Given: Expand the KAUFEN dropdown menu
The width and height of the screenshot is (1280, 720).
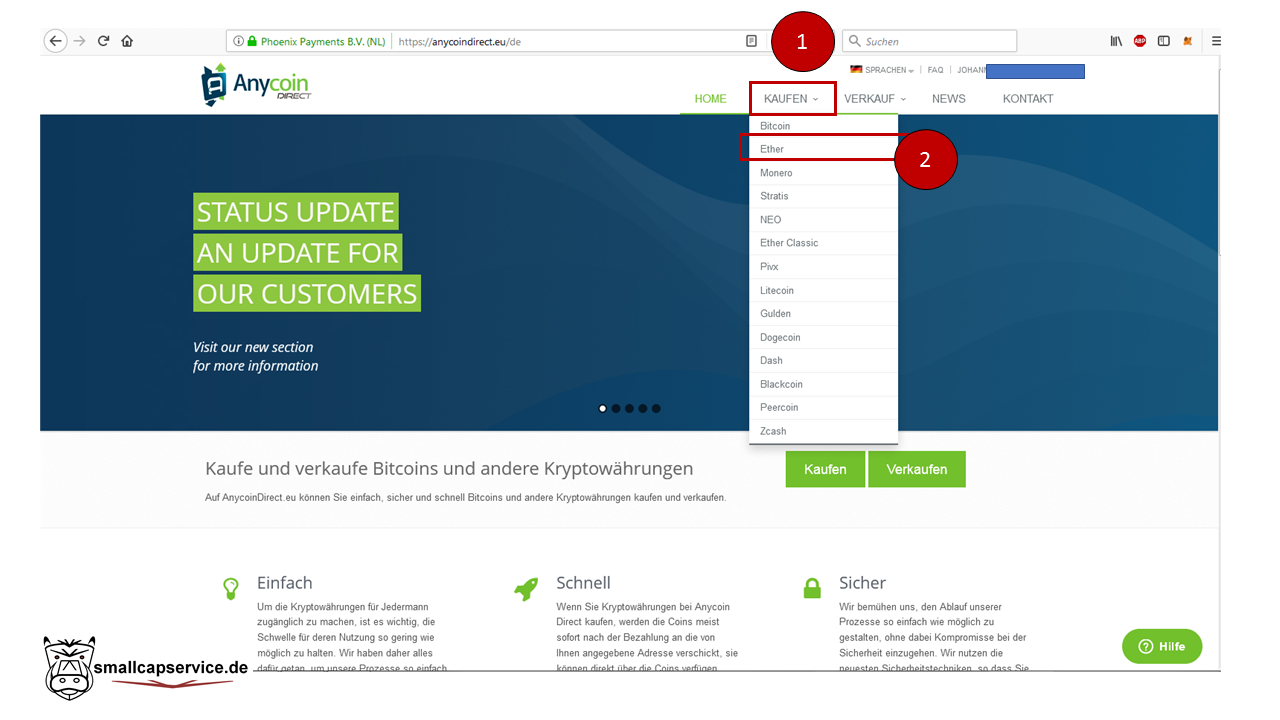Looking at the screenshot, I should (791, 99).
